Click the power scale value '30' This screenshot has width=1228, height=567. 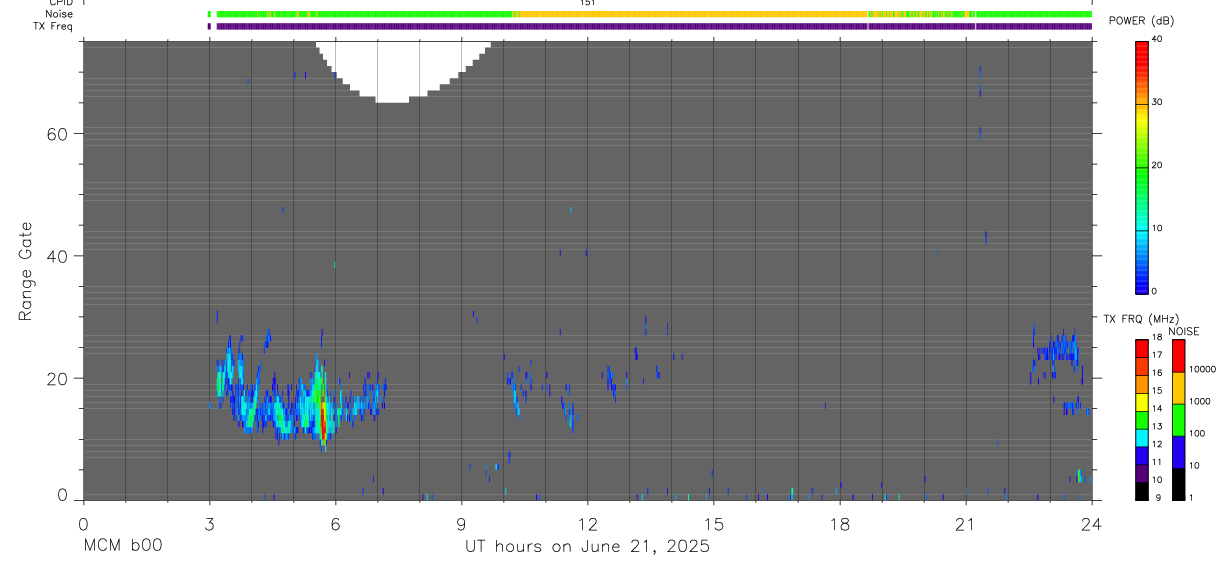tap(1158, 102)
